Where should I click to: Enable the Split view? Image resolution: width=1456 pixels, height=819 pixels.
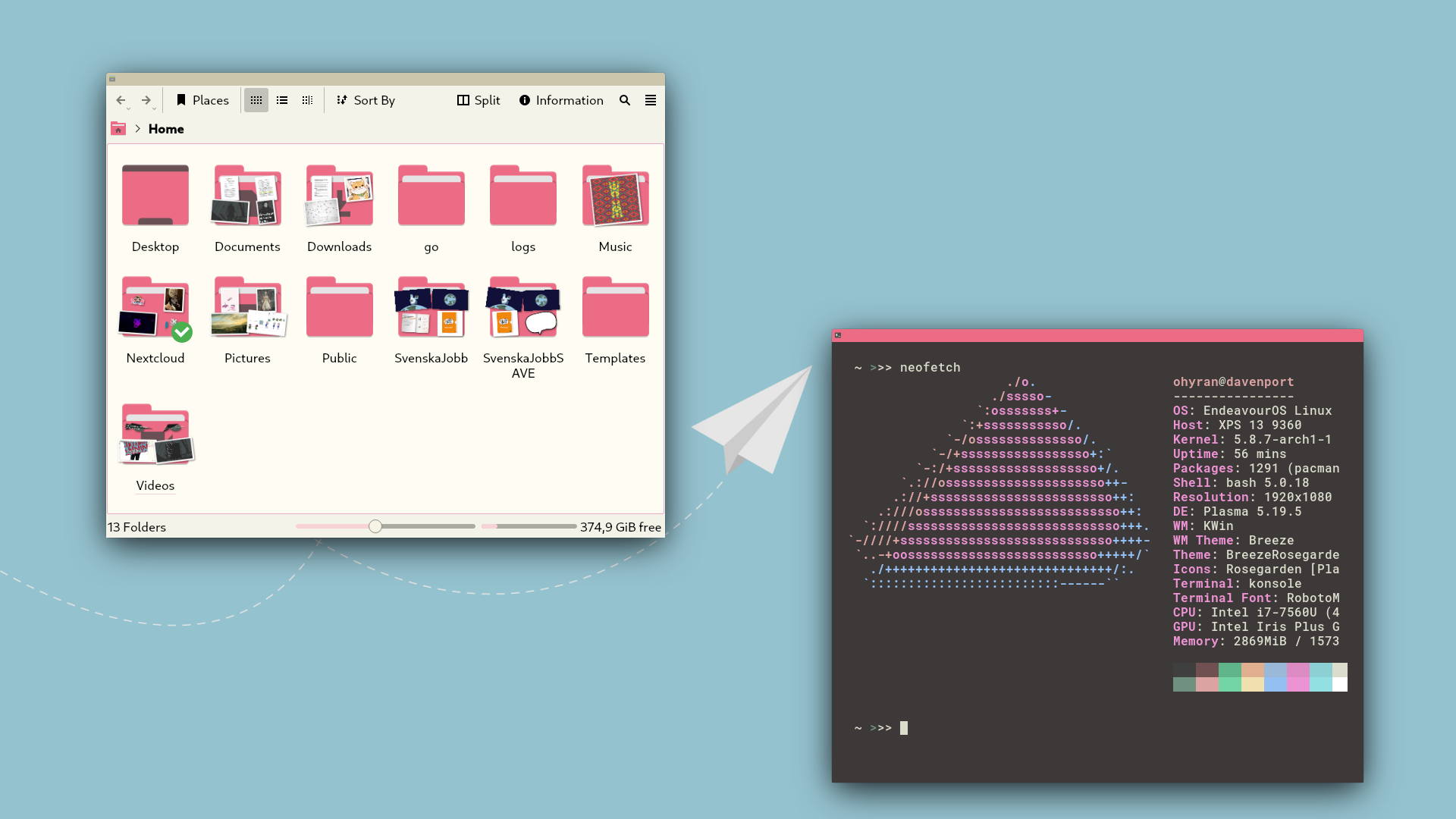click(x=478, y=99)
